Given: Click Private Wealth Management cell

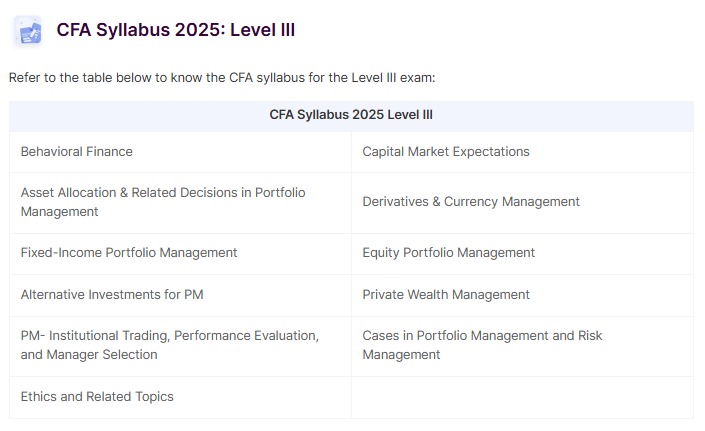Looking at the screenshot, I should click(x=522, y=295).
